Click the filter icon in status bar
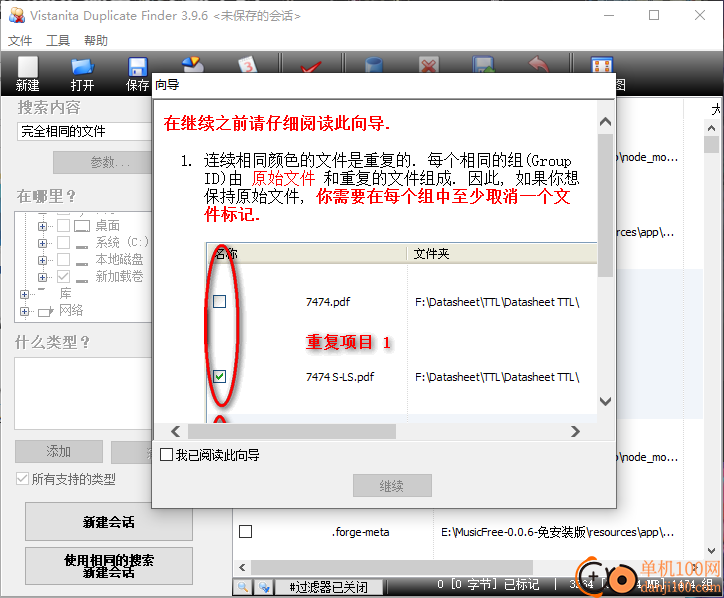This screenshot has height=598, width=724. pyautogui.click(x=264, y=587)
